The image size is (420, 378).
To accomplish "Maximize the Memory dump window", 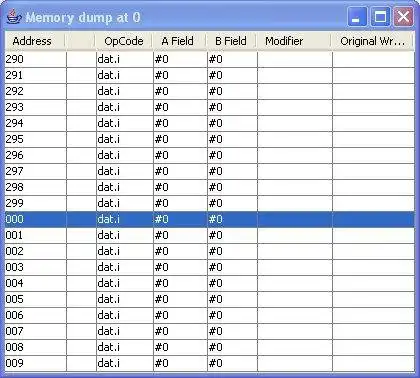I will (380, 17).
